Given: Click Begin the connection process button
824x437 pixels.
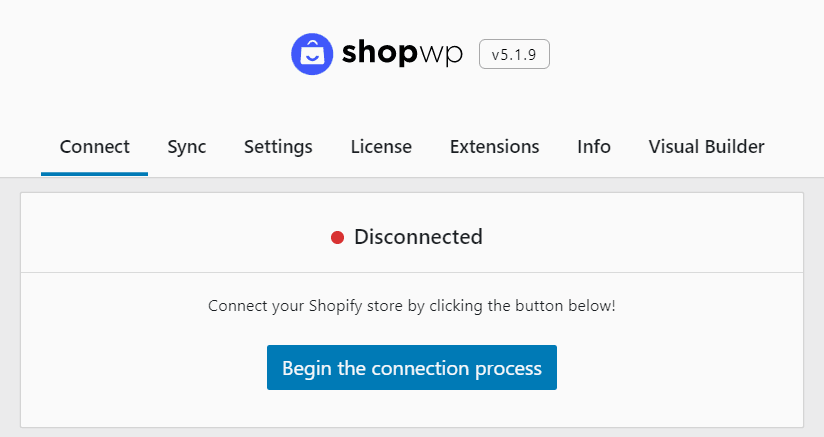Looking at the screenshot, I should point(412,368).
